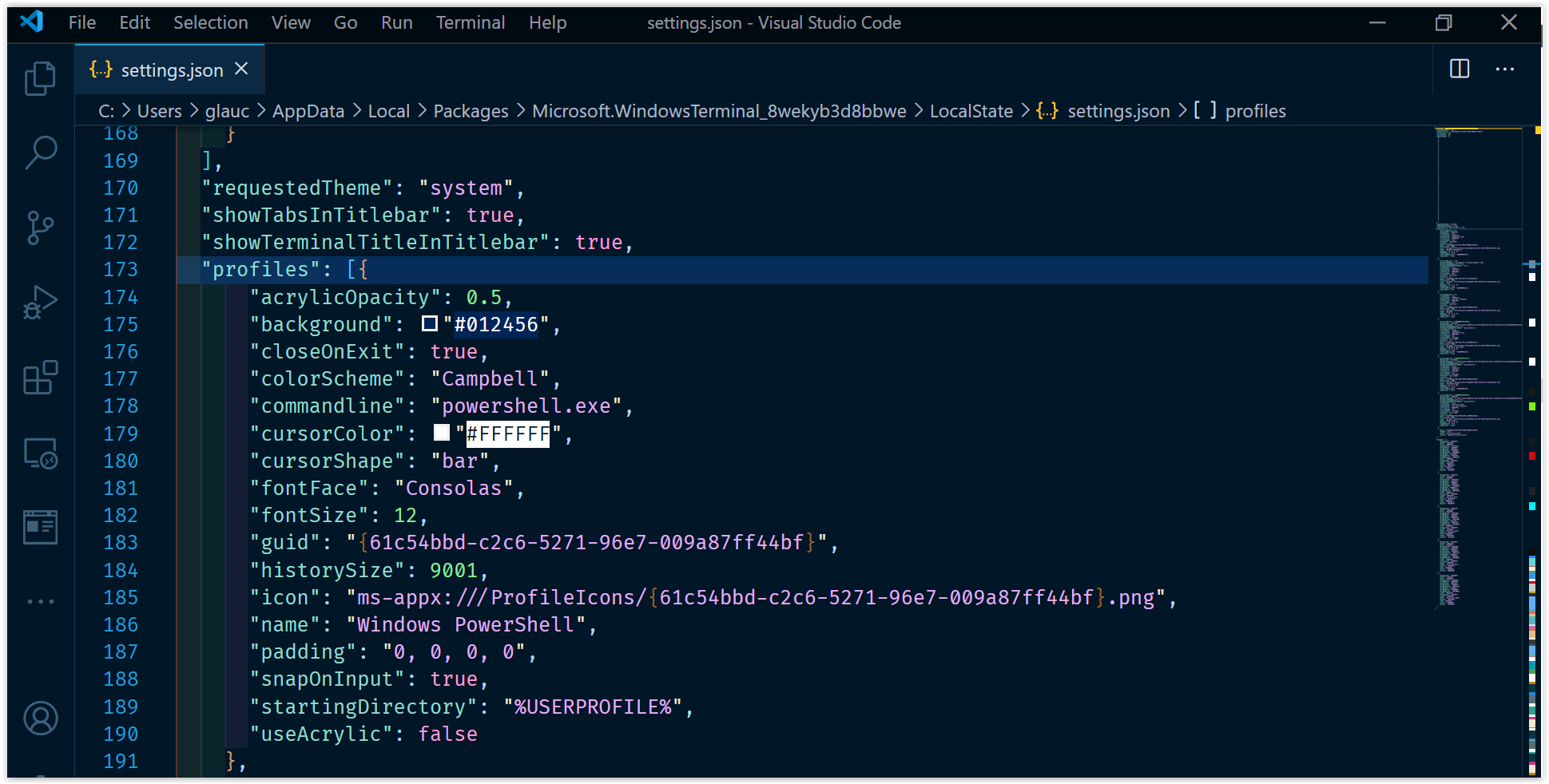Click the snapOnInput true value
The height and width of the screenshot is (784, 1549).
coord(454,679)
